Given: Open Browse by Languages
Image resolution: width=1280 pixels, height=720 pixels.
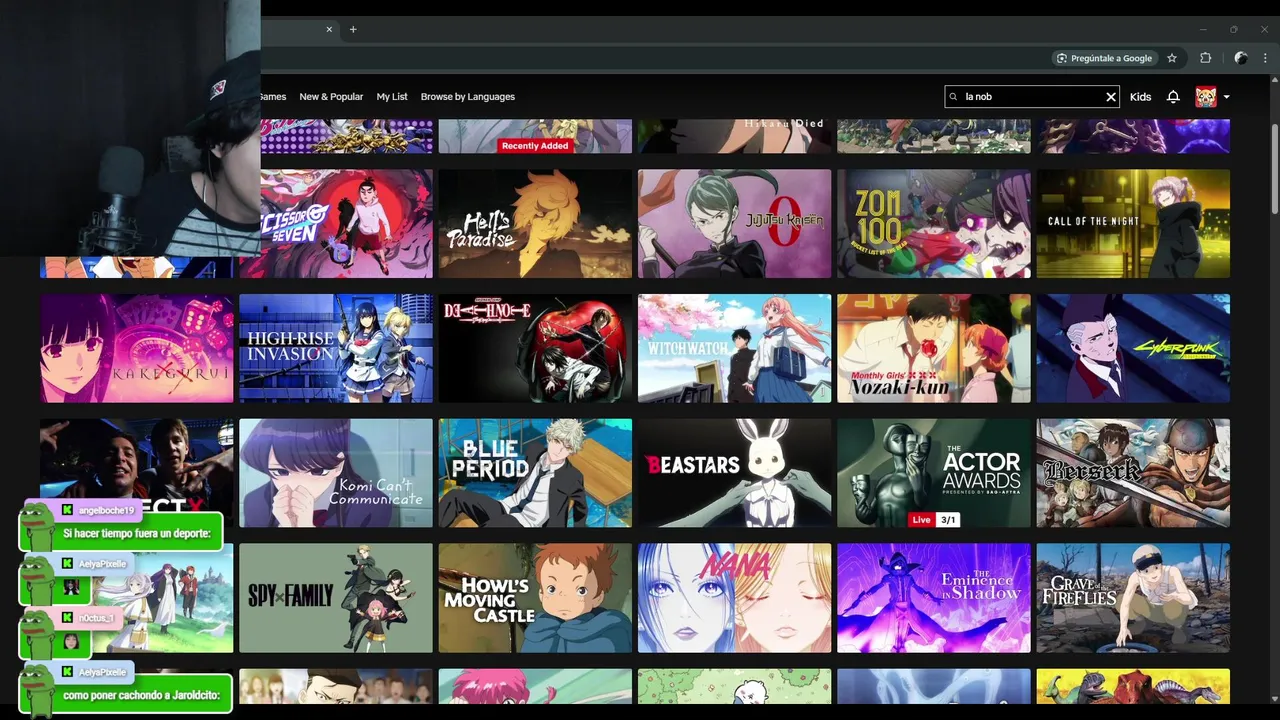Looking at the screenshot, I should click(468, 97).
